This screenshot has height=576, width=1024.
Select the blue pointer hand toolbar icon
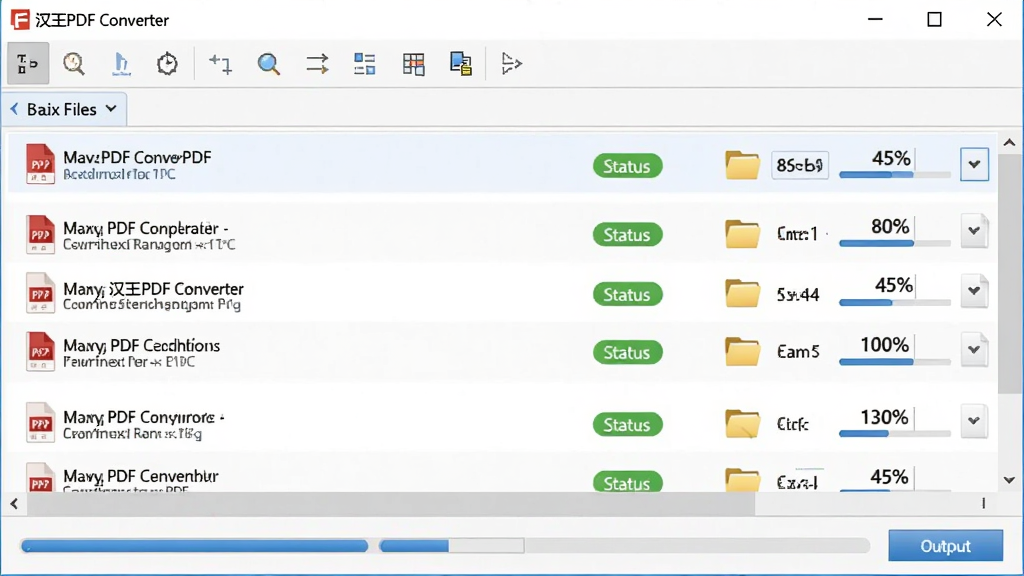[x=121, y=64]
